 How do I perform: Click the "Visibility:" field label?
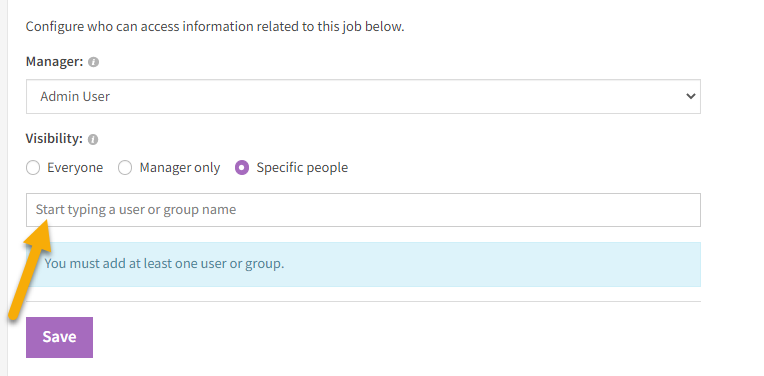point(54,139)
